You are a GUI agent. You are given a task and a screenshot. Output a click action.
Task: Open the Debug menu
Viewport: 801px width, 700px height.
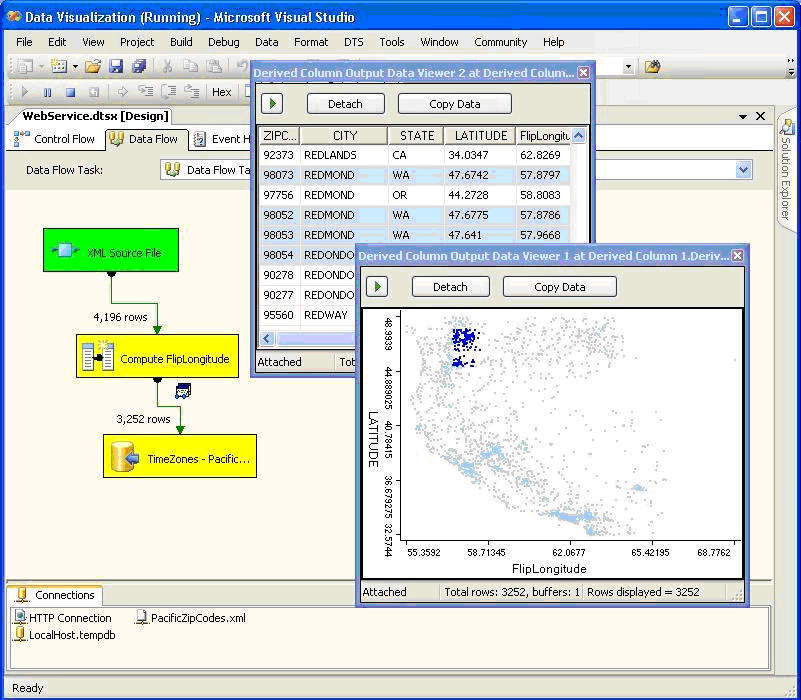(223, 42)
